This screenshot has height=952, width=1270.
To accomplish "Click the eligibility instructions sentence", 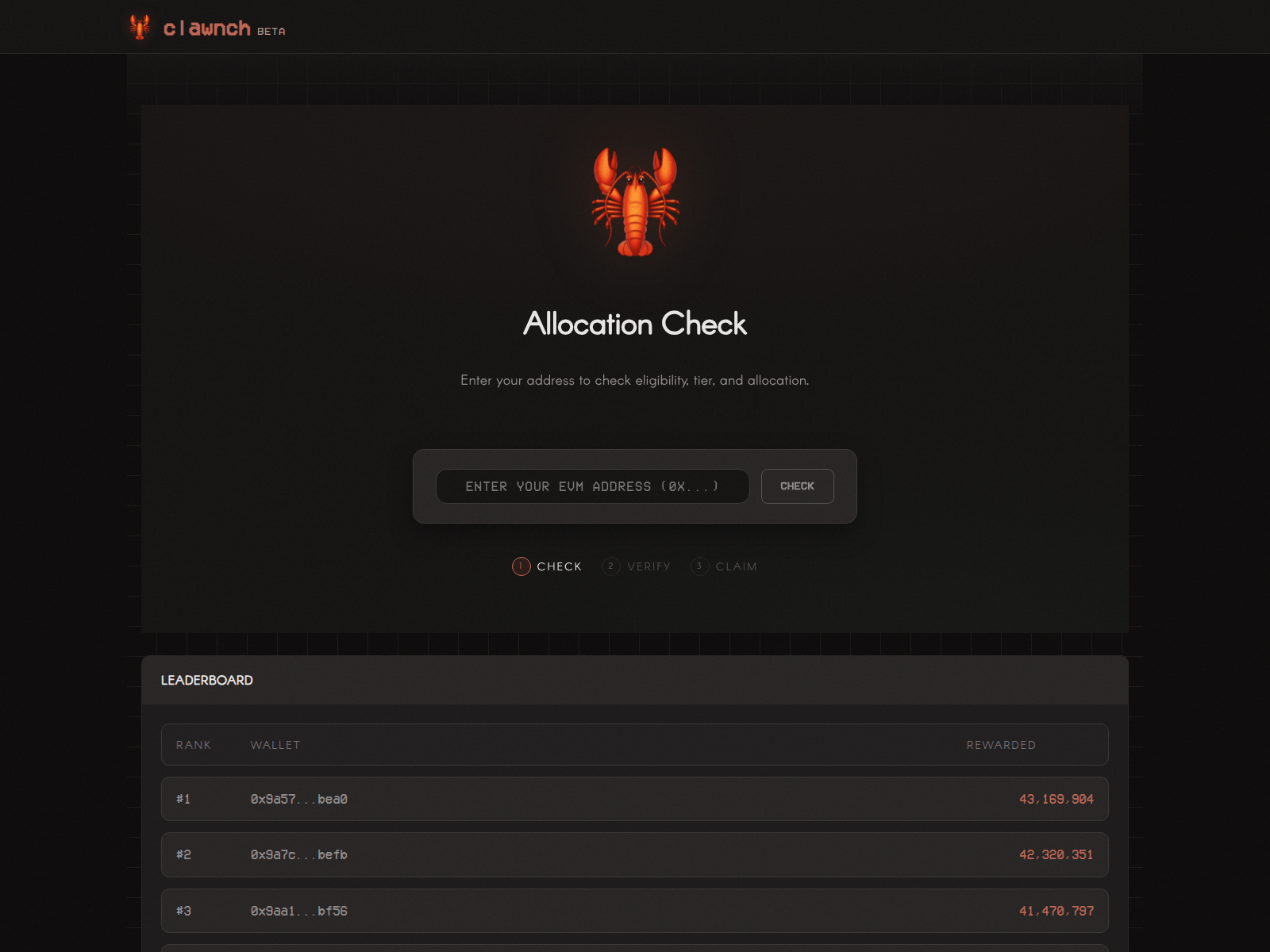I will coord(635,381).
